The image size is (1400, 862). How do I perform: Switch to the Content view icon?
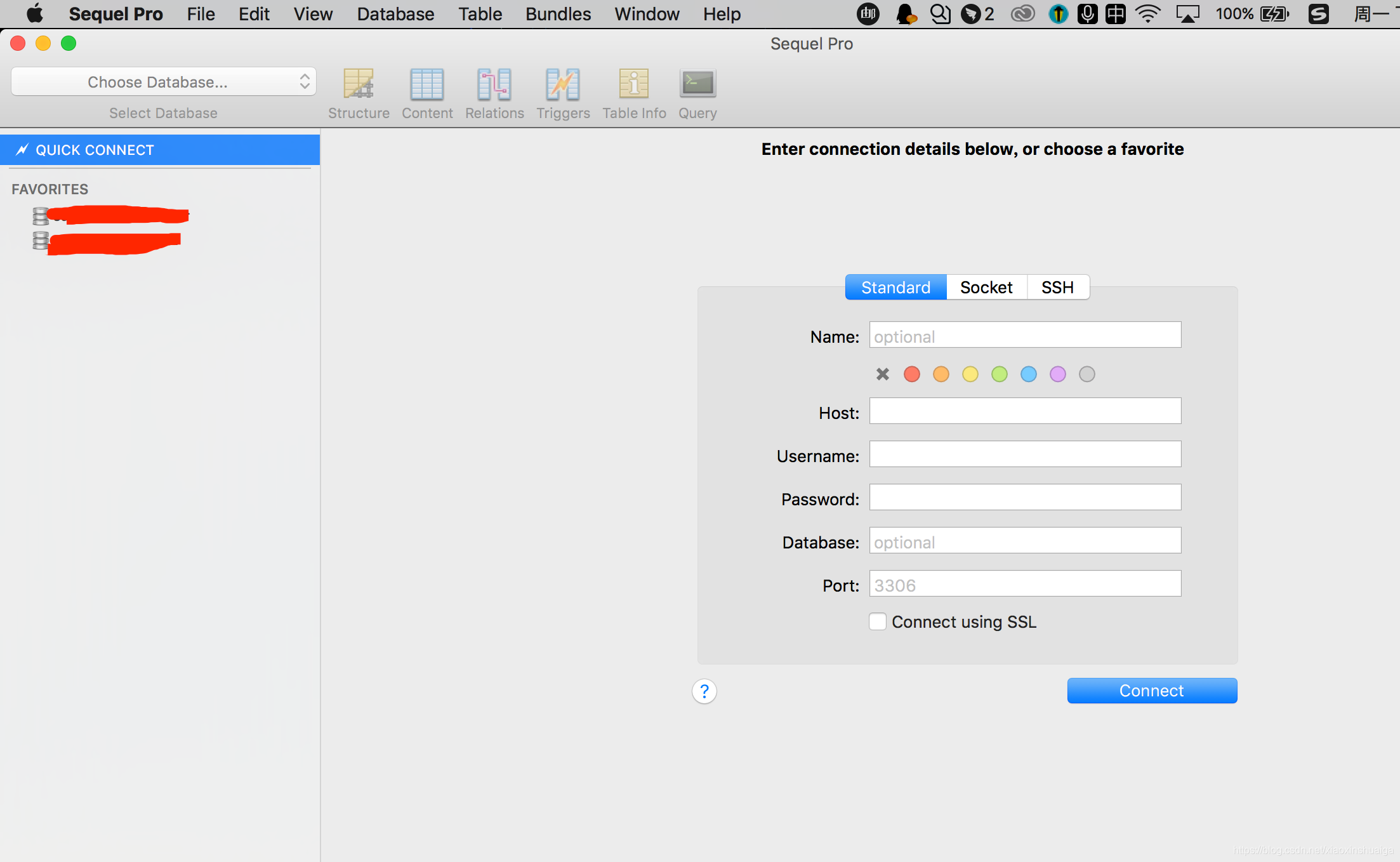coord(426,84)
